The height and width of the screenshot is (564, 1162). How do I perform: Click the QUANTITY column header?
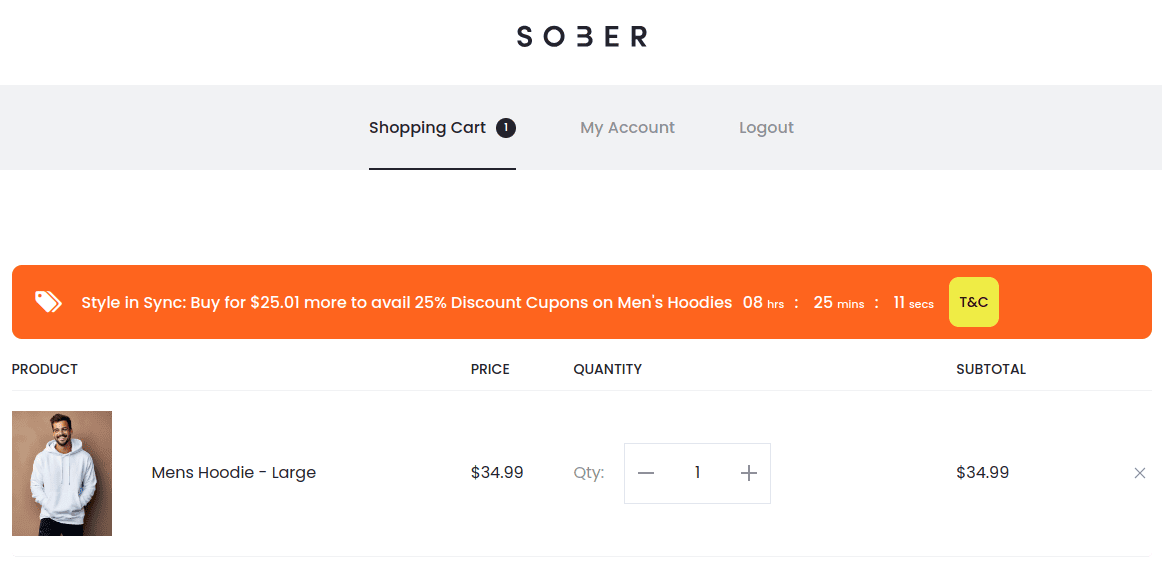(x=607, y=369)
